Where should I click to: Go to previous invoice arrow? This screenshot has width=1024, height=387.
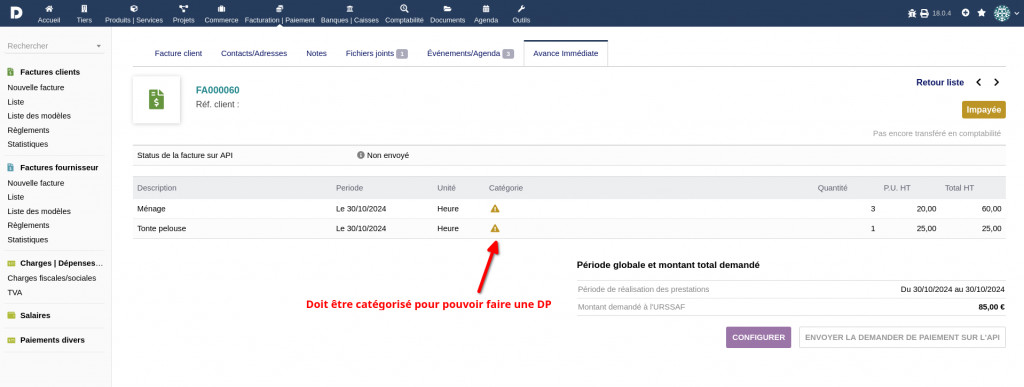tap(979, 82)
